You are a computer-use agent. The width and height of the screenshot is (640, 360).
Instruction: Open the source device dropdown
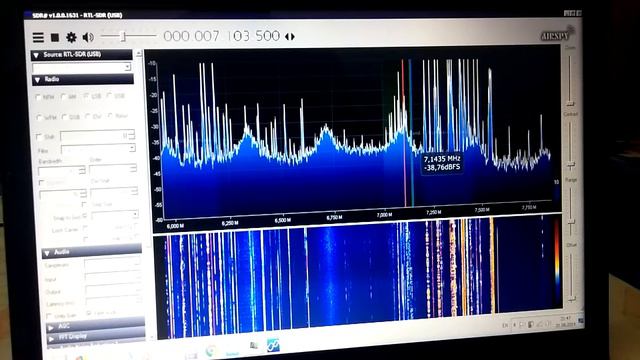[x=82, y=67]
